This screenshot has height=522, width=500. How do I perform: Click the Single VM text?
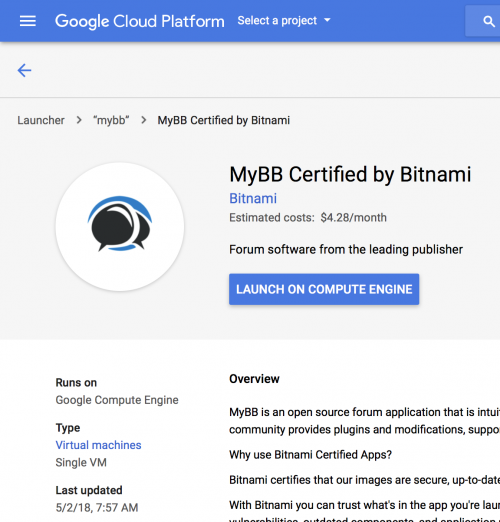[81, 463]
